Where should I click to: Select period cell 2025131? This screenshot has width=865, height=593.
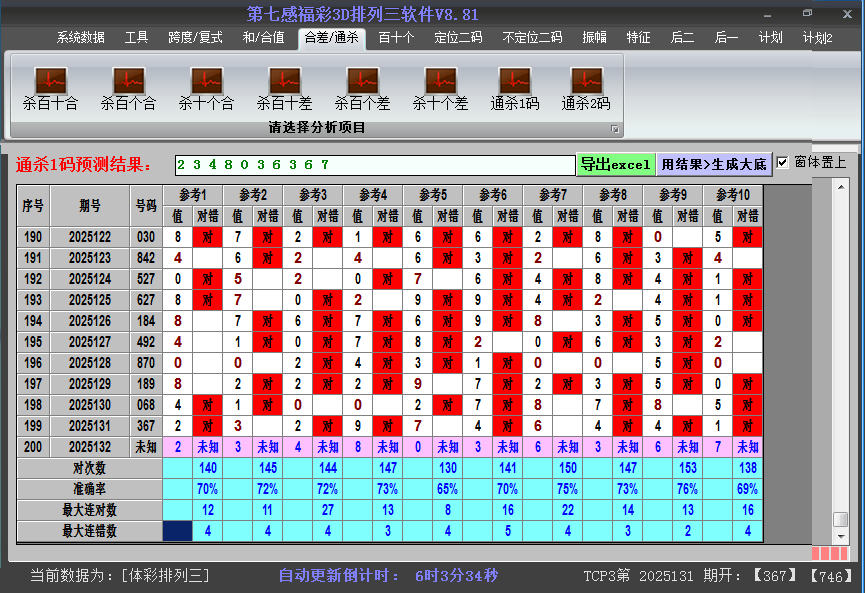click(90, 426)
